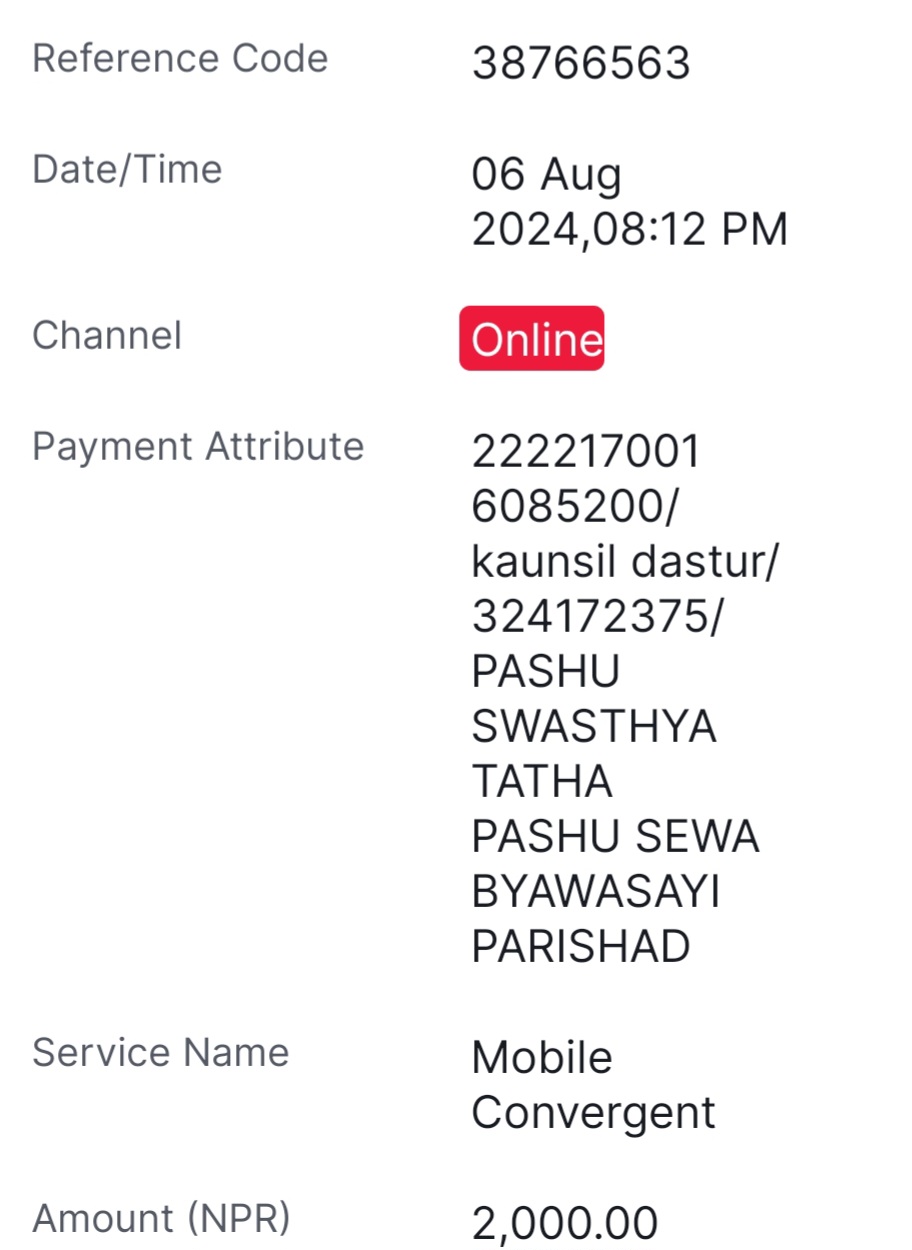
Task: Tap the Amount (NPR) label
Action: coord(161,1219)
